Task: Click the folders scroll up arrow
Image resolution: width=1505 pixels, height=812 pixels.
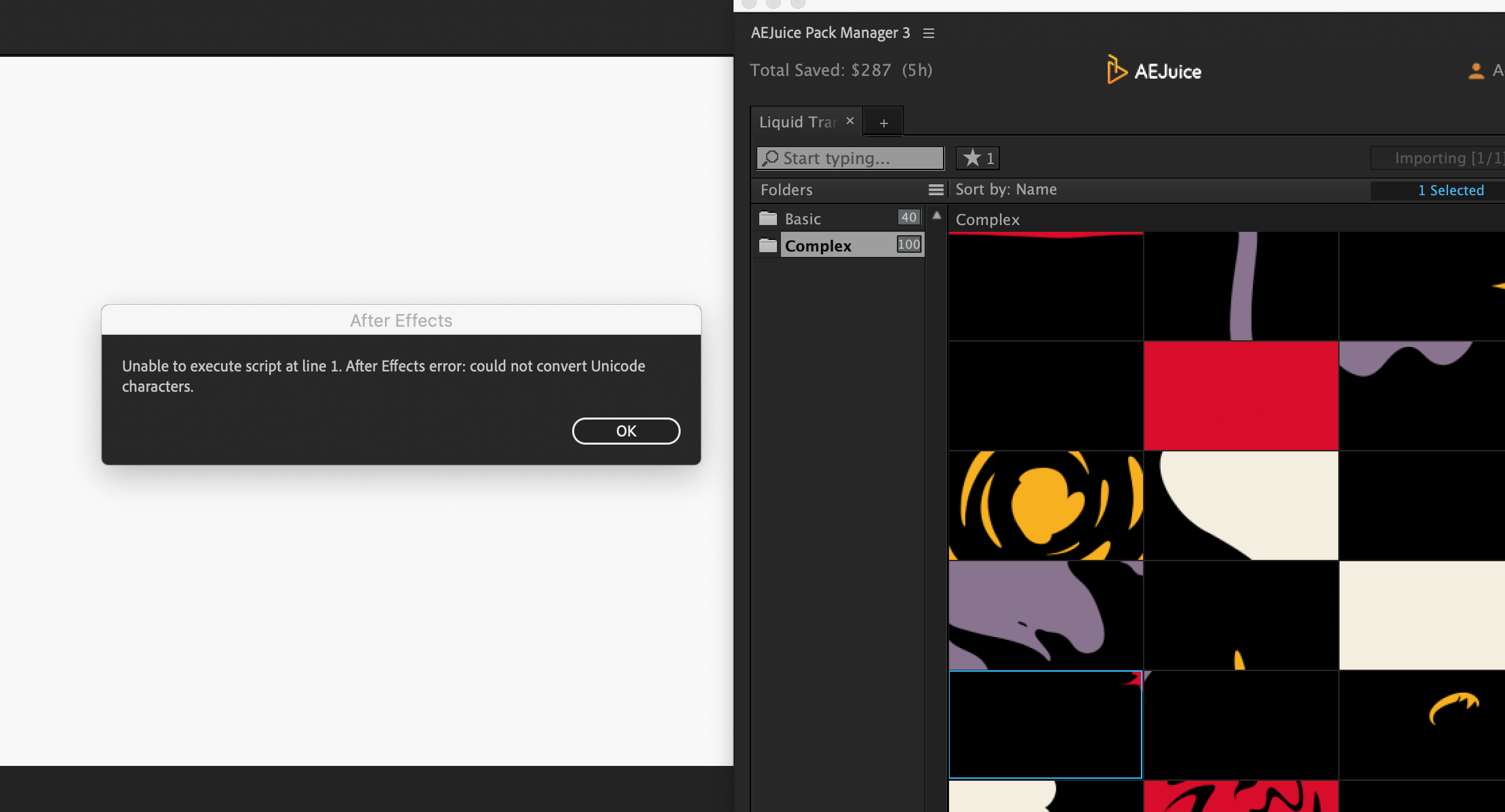Action: (x=937, y=216)
